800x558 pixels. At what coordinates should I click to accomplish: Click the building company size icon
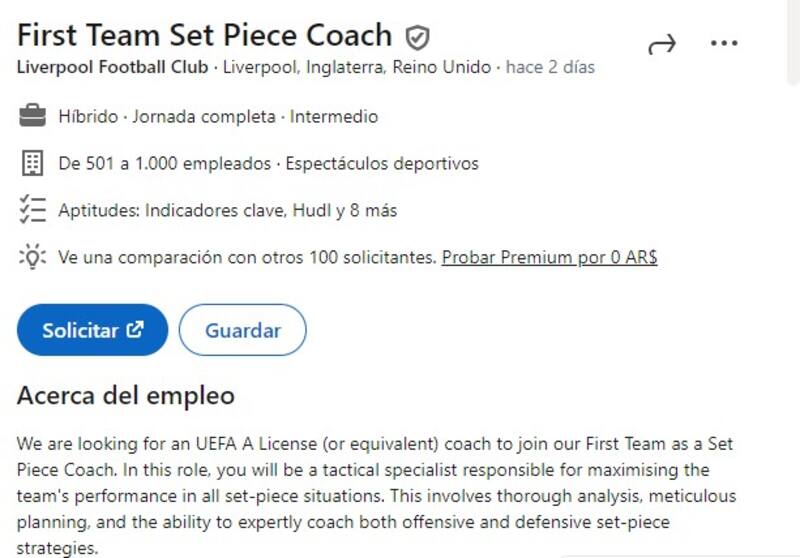pos(33,163)
